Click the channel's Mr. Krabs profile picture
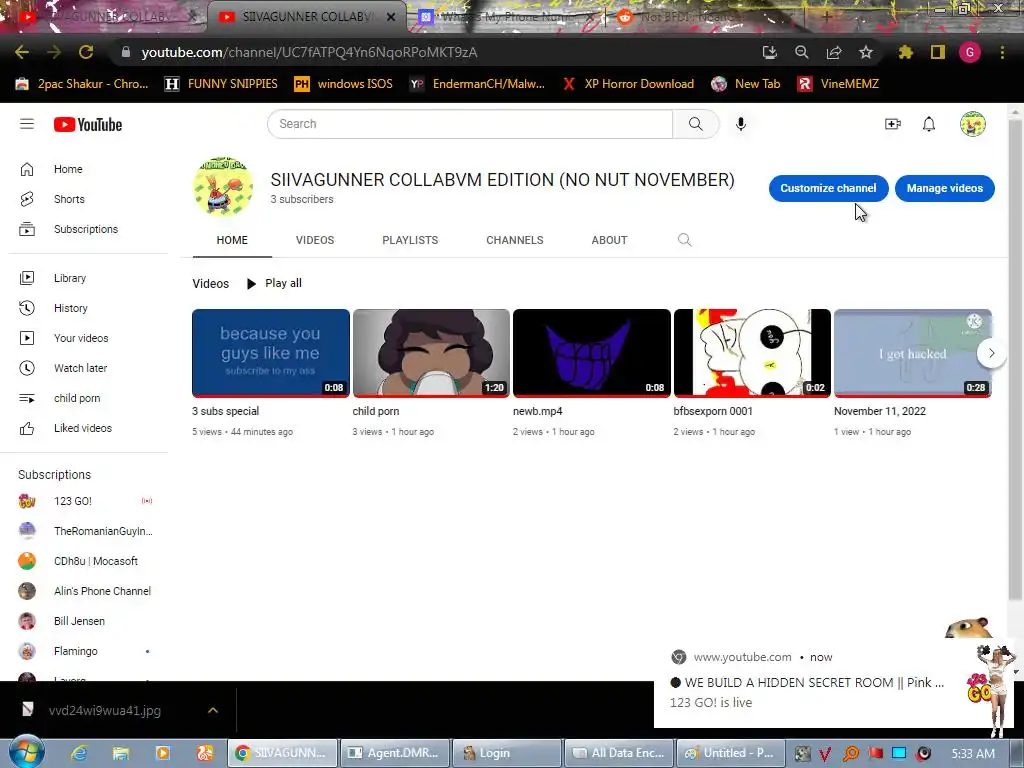Screen dimensions: 1024x768 (223, 187)
